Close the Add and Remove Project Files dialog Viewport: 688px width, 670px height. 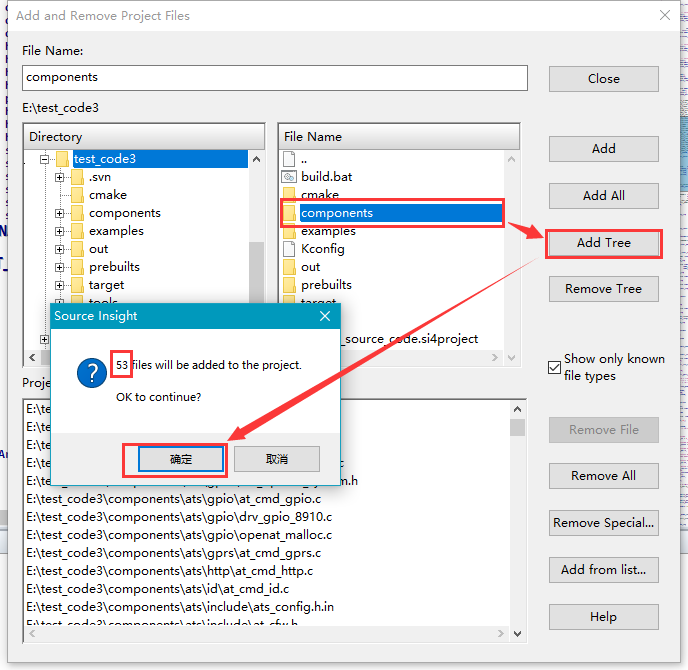pyautogui.click(x=665, y=15)
